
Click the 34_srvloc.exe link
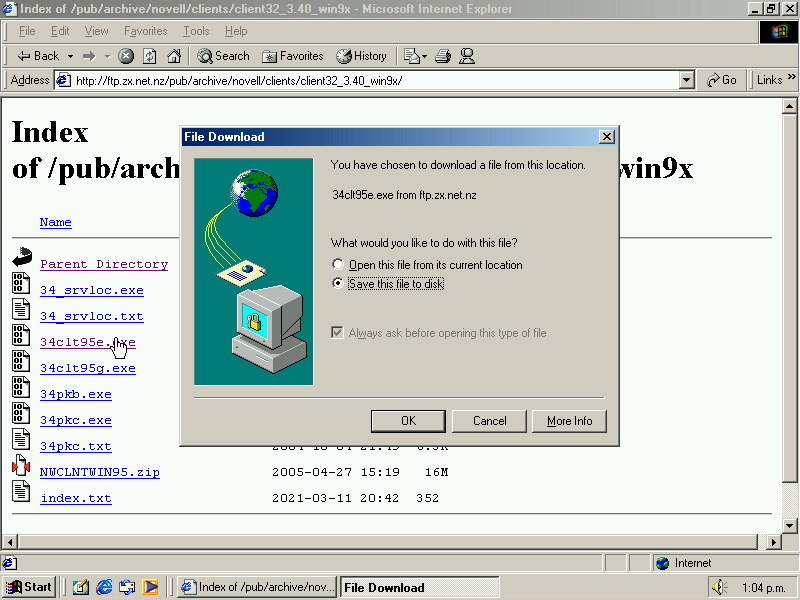tap(92, 290)
